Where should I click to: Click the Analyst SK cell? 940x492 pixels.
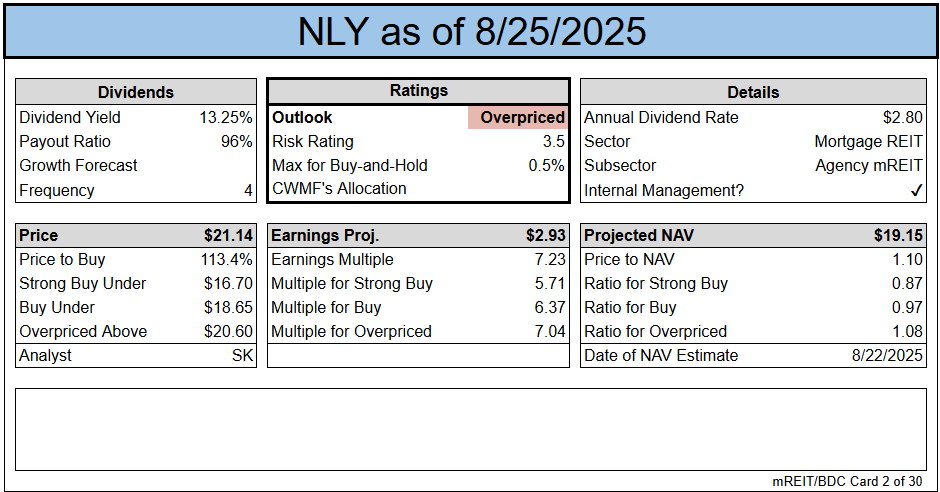click(242, 355)
